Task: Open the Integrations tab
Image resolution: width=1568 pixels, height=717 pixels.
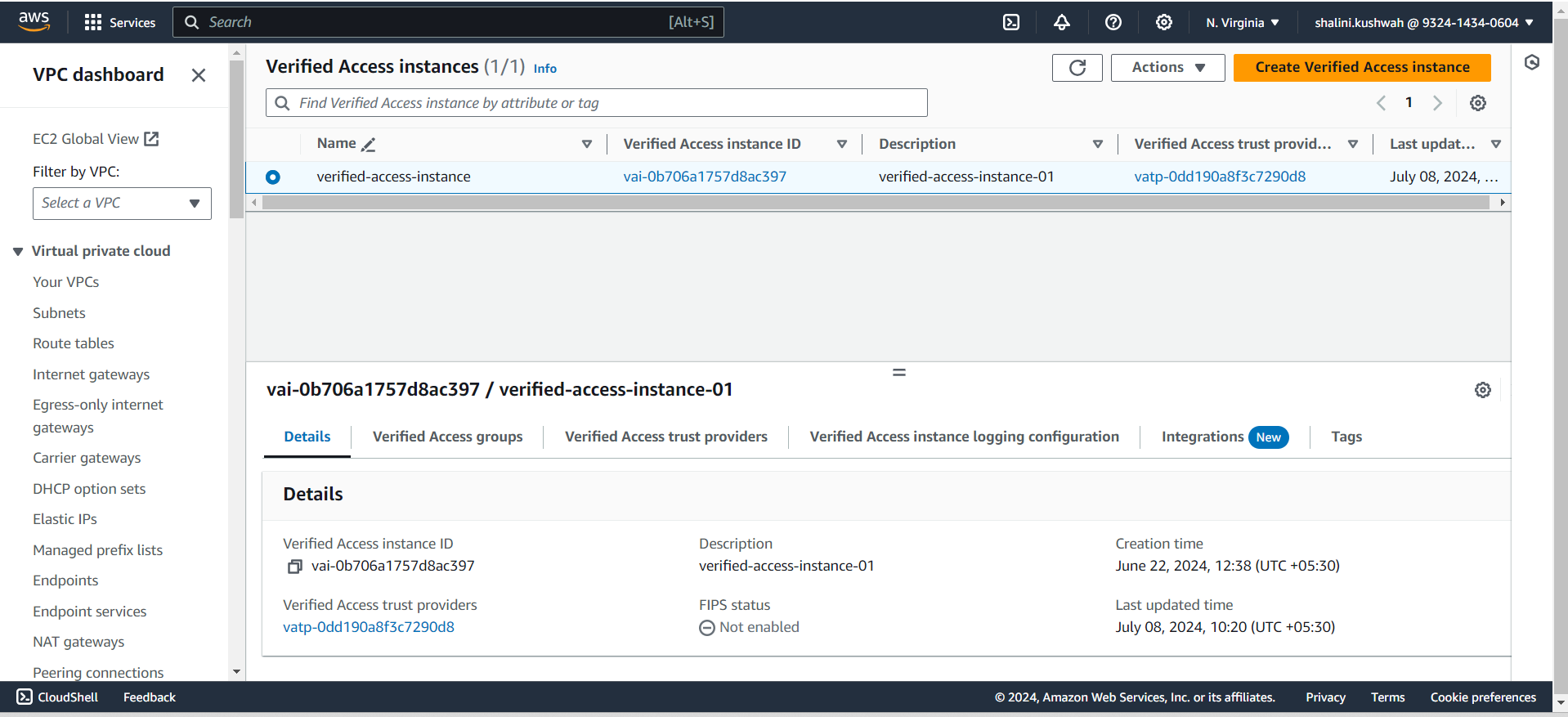Action: click(1225, 437)
